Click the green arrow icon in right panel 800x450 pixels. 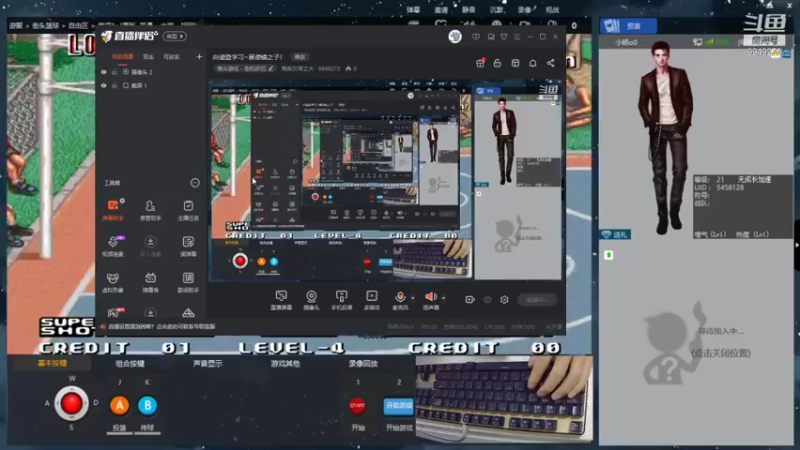(608, 255)
